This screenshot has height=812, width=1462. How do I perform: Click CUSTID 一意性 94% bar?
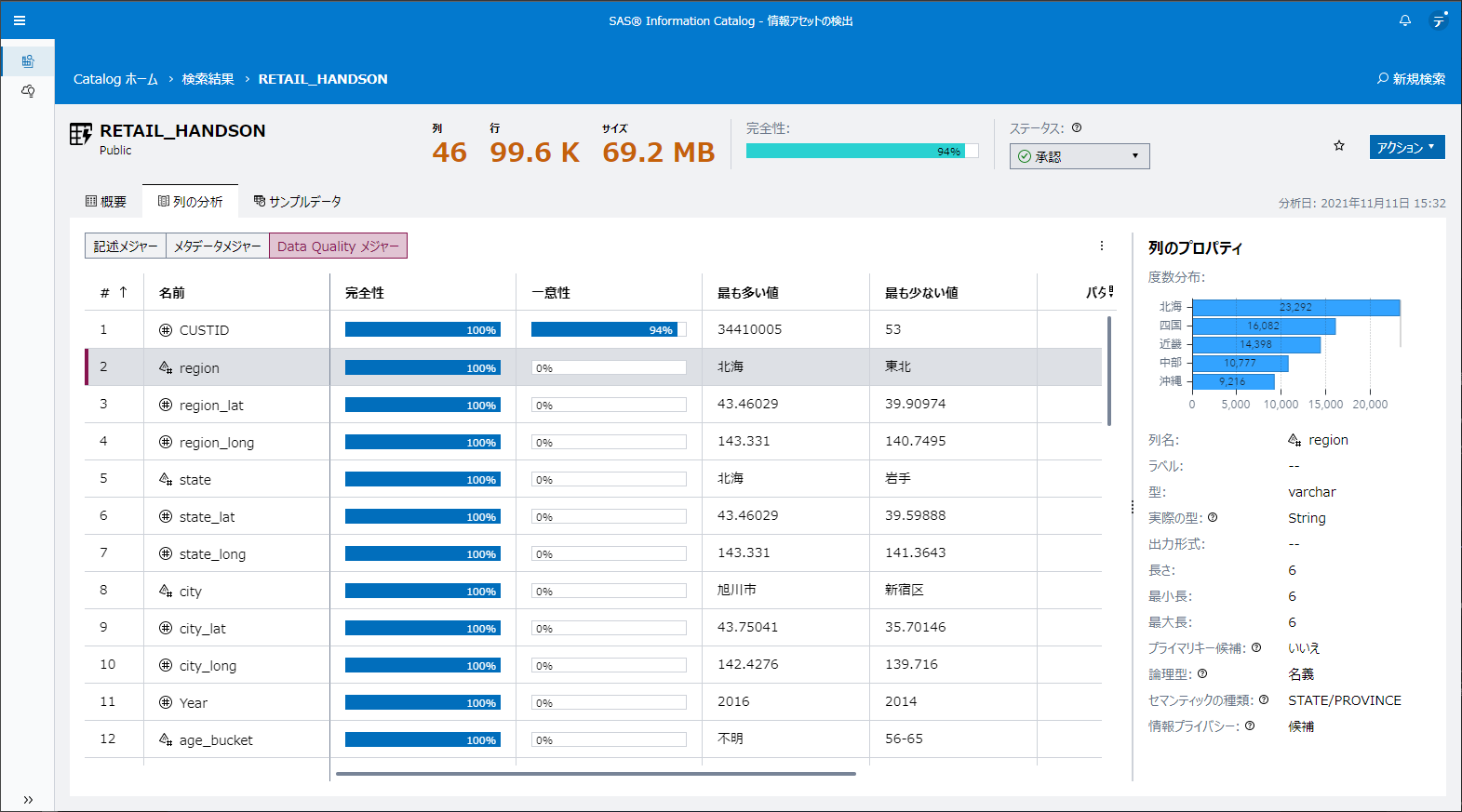(609, 329)
